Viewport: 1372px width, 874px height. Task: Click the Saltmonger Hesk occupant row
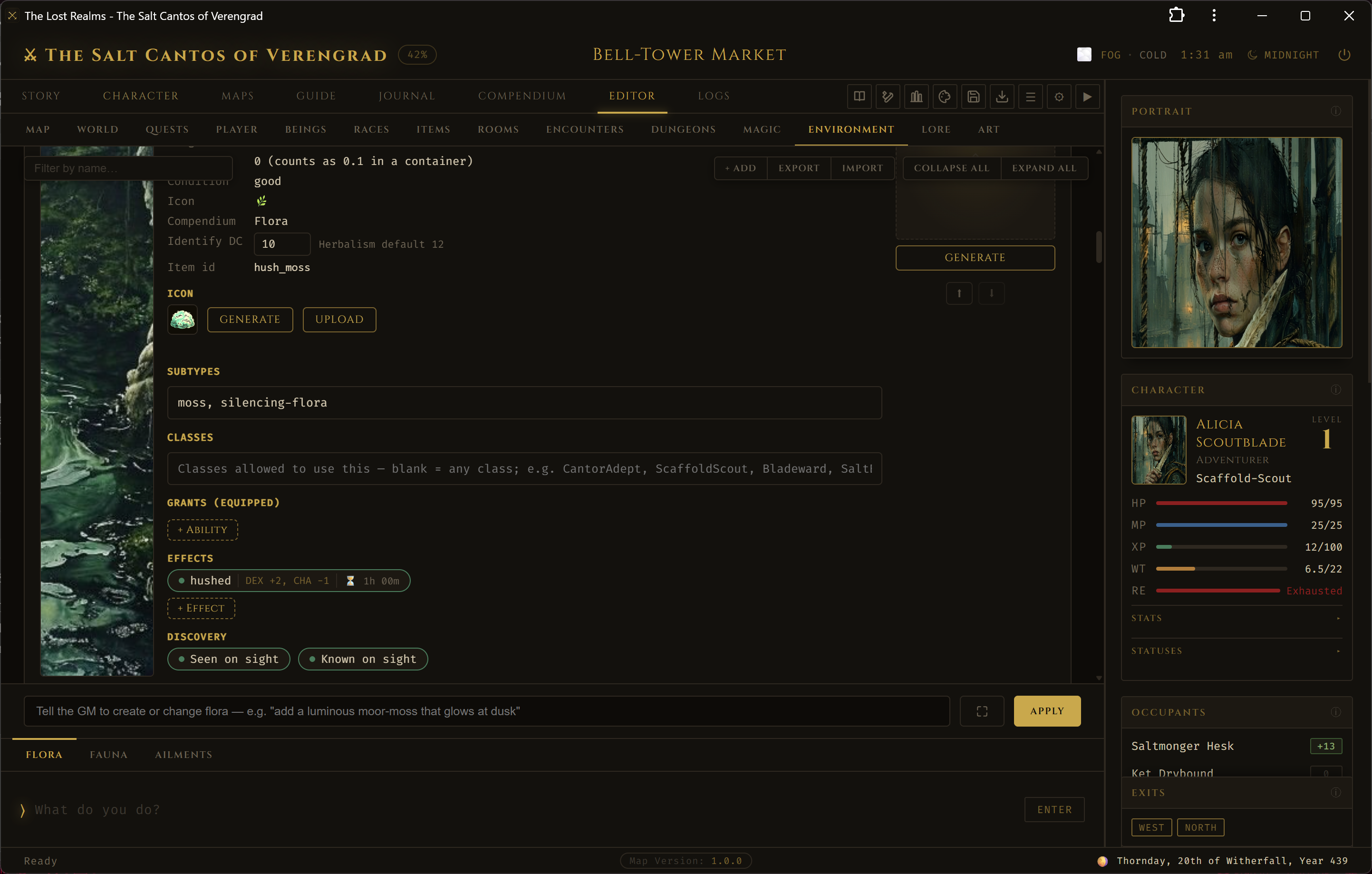[1237, 746]
